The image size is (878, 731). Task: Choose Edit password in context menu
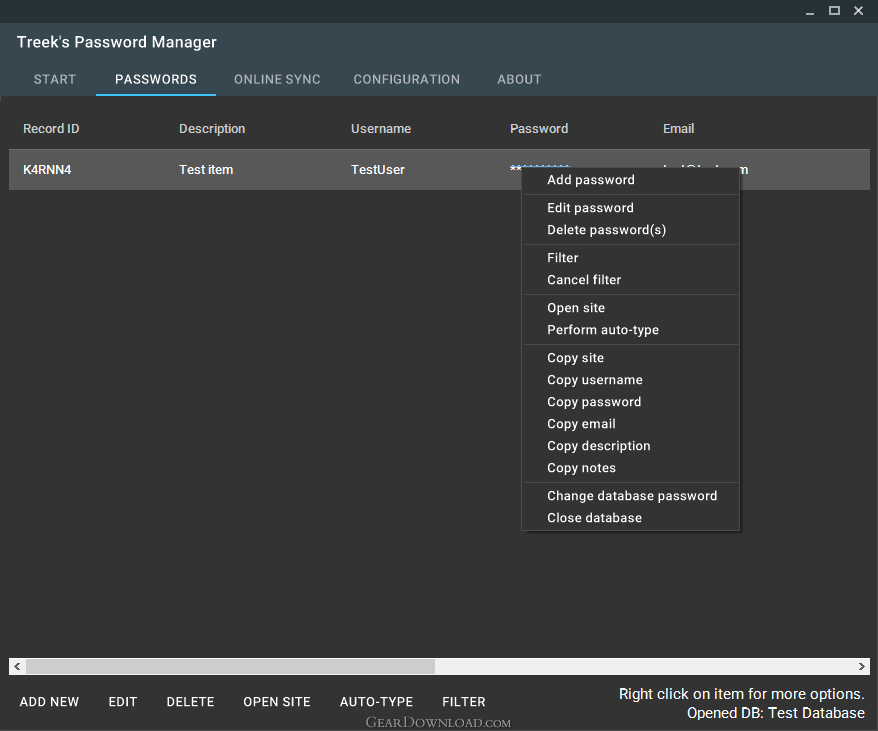631,208
